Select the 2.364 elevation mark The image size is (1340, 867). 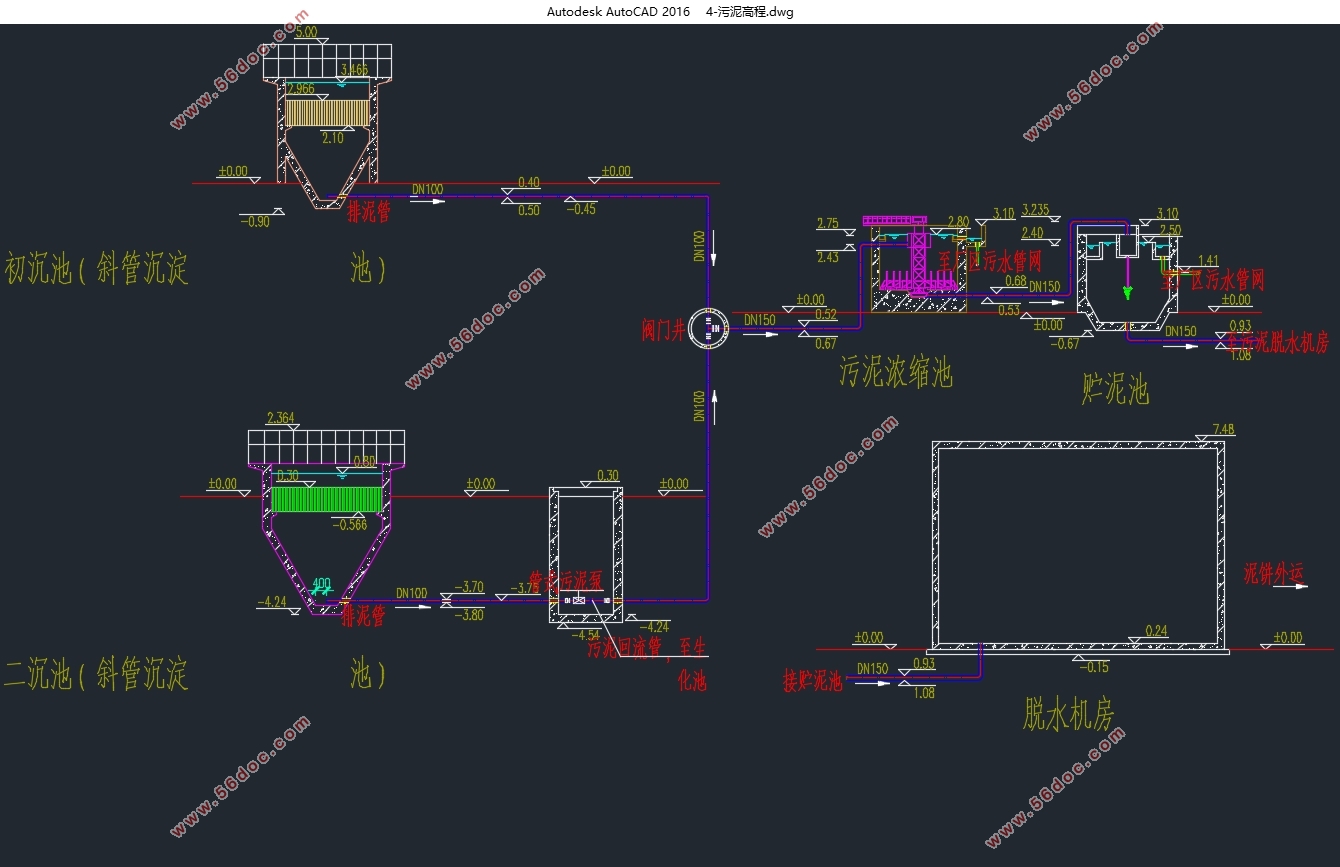(x=281, y=418)
